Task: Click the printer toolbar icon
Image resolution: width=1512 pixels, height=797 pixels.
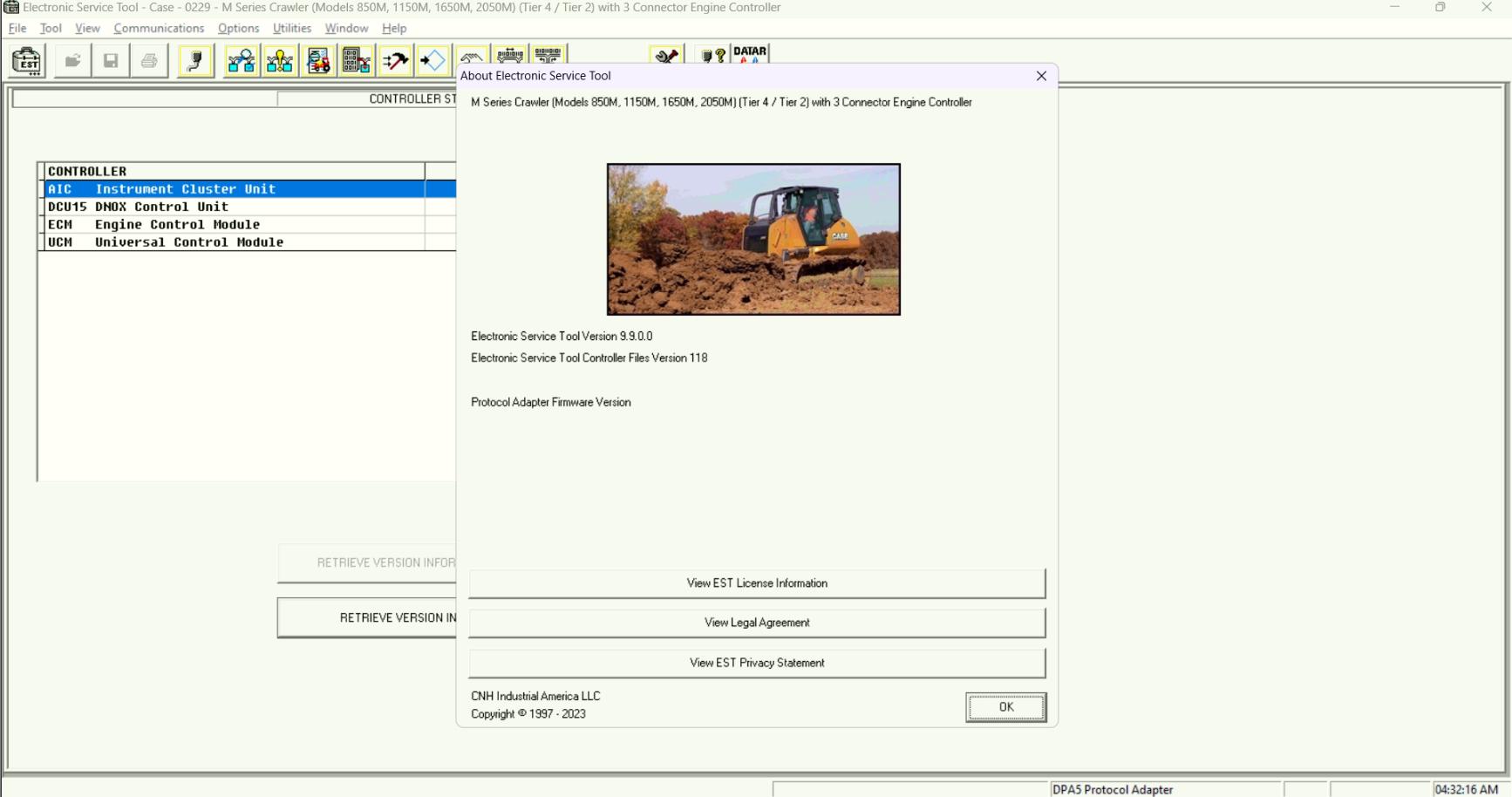Action: click(149, 61)
